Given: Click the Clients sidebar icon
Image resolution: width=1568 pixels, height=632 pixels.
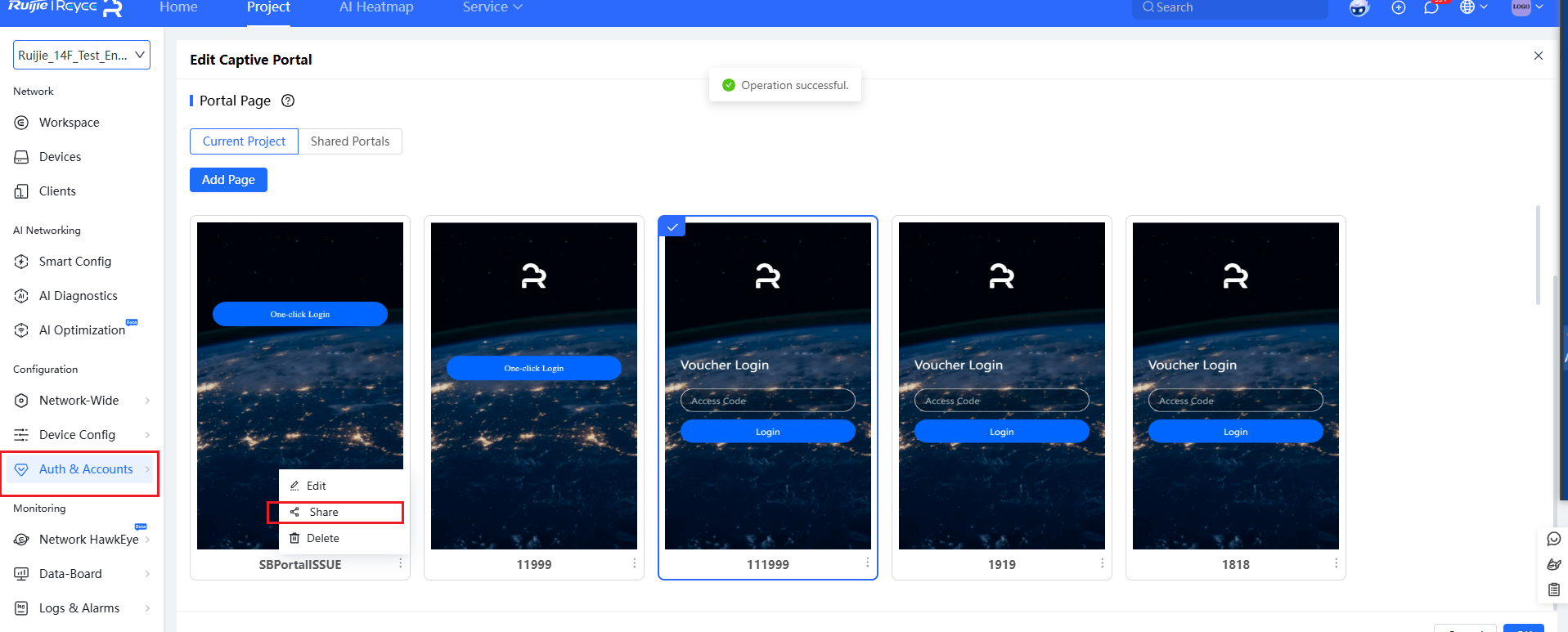Looking at the screenshot, I should point(21,191).
